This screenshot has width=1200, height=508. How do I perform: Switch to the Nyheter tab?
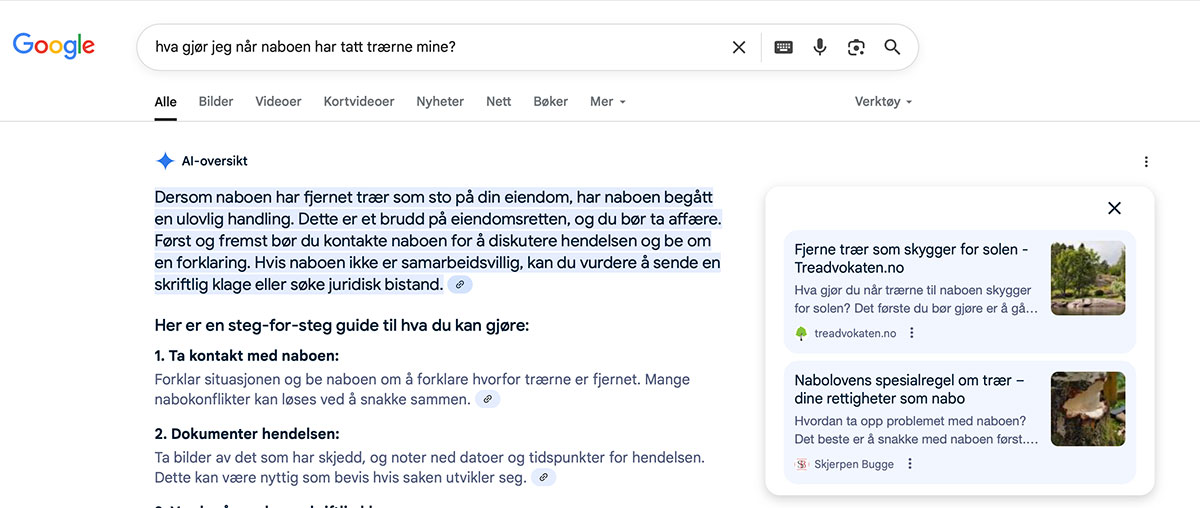pos(440,102)
